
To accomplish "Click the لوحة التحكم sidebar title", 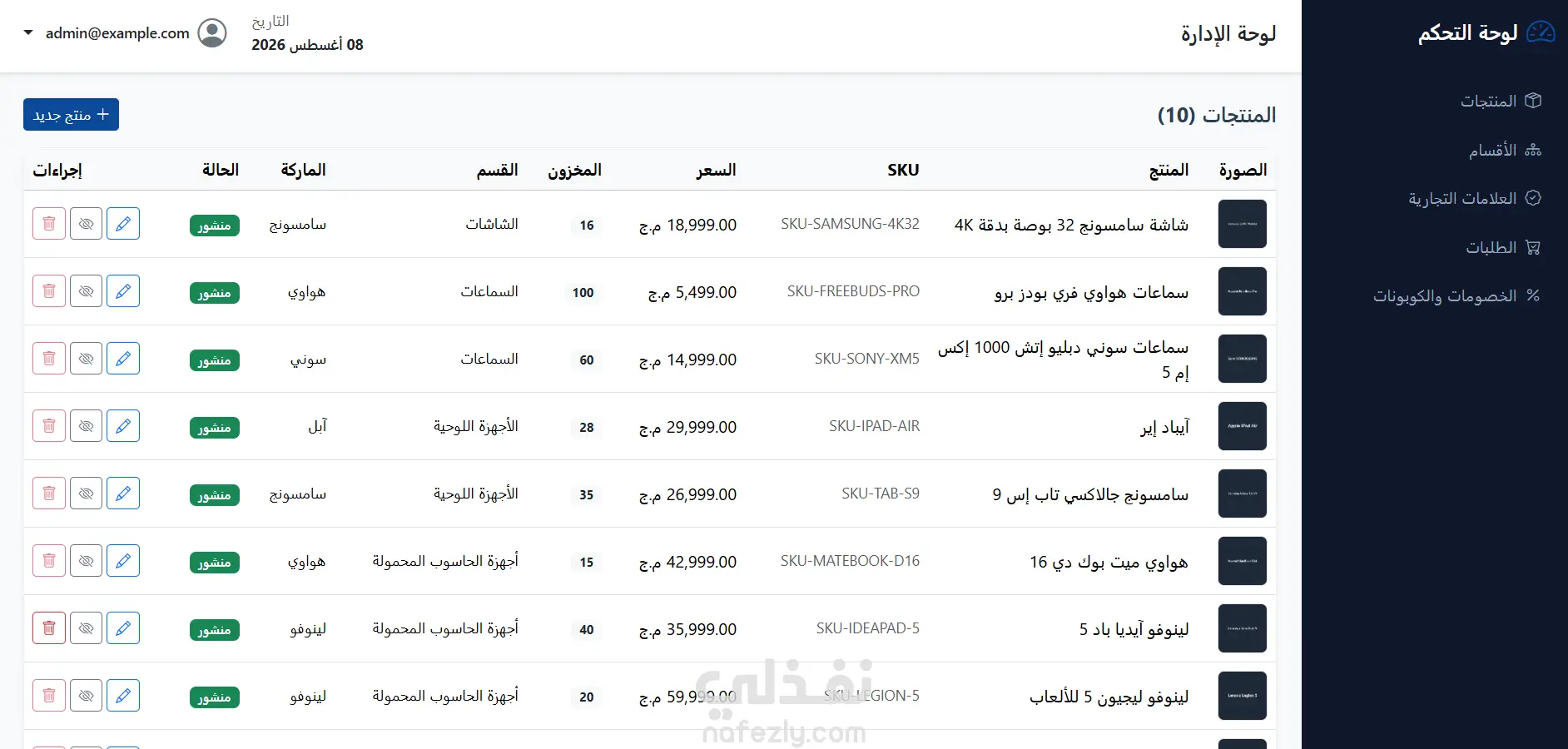I will pos(1468,32).
